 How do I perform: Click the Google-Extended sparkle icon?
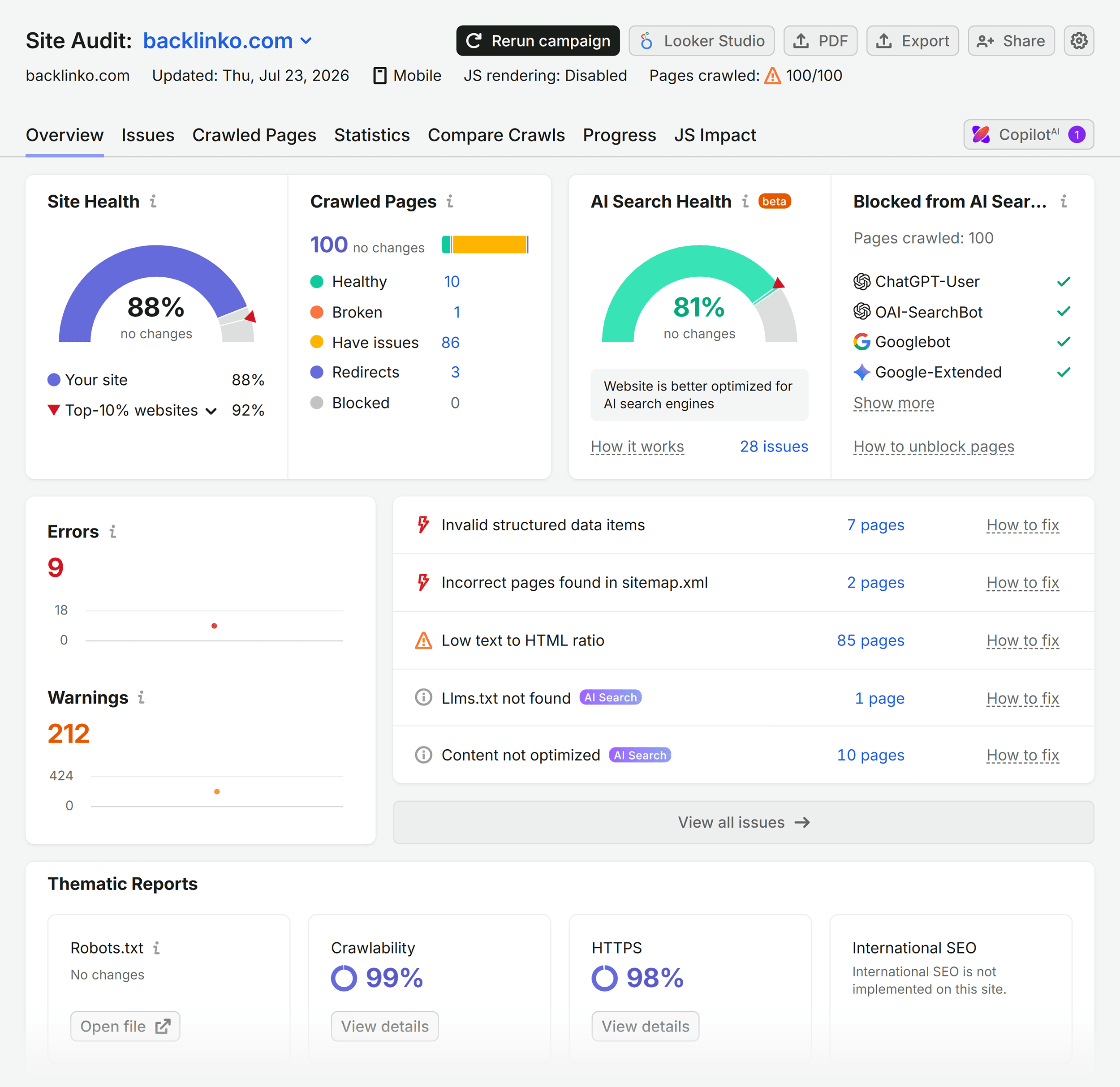click(x=862, y=372)
